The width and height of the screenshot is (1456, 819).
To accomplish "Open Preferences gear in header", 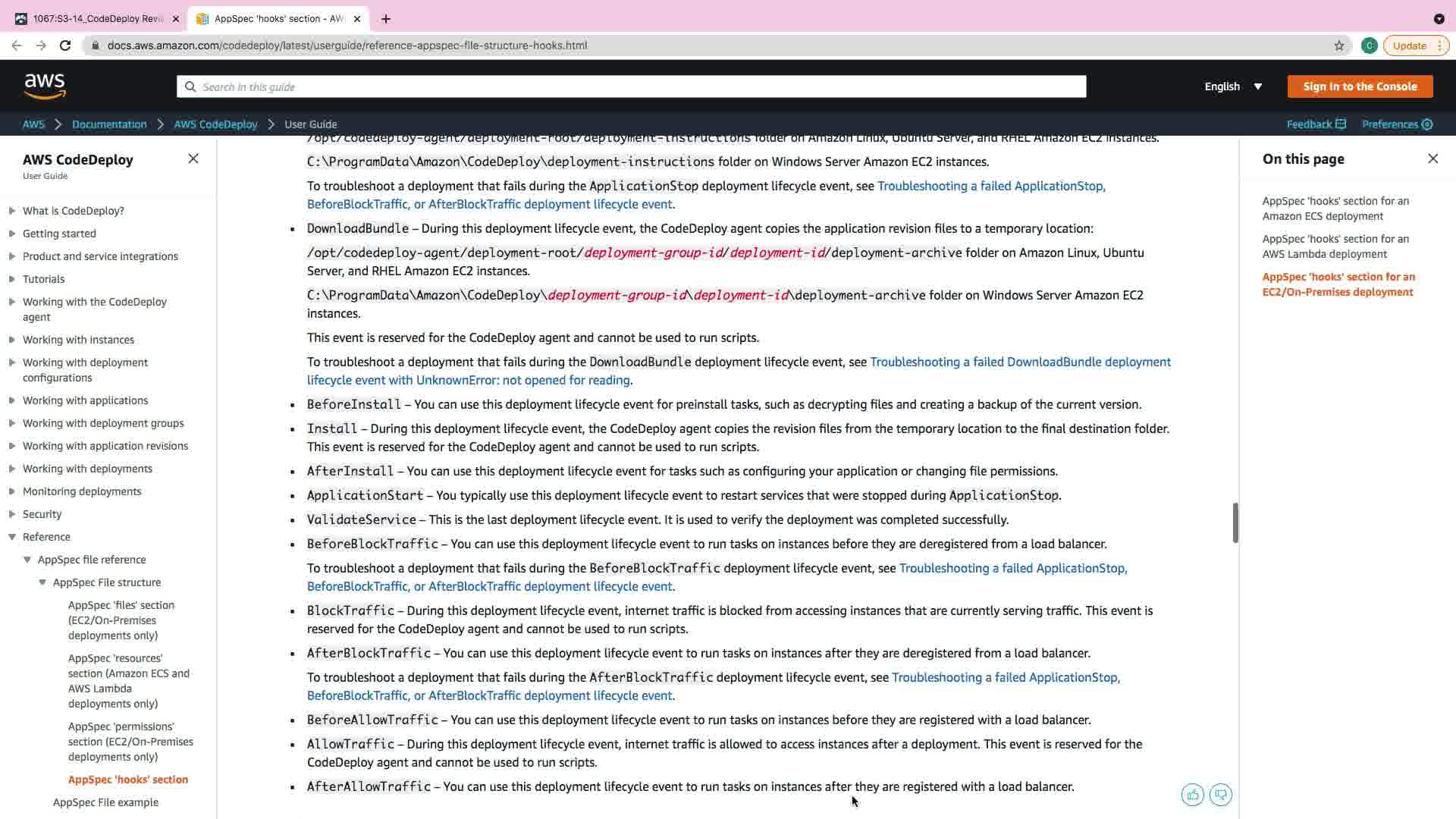I will (x=1397, y=124).
